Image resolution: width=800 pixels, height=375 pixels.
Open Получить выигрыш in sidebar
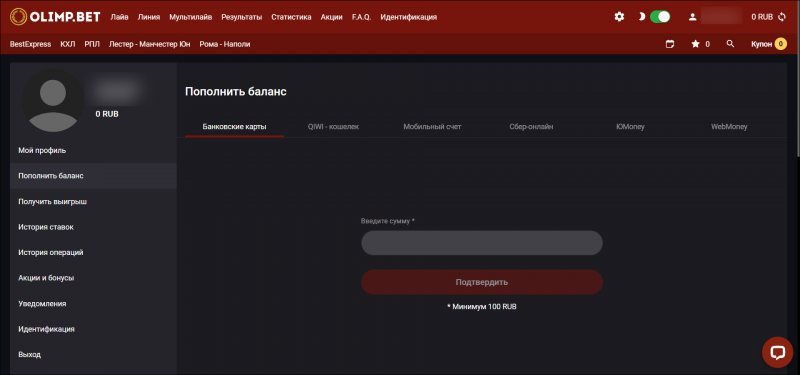tap(93, 202)
